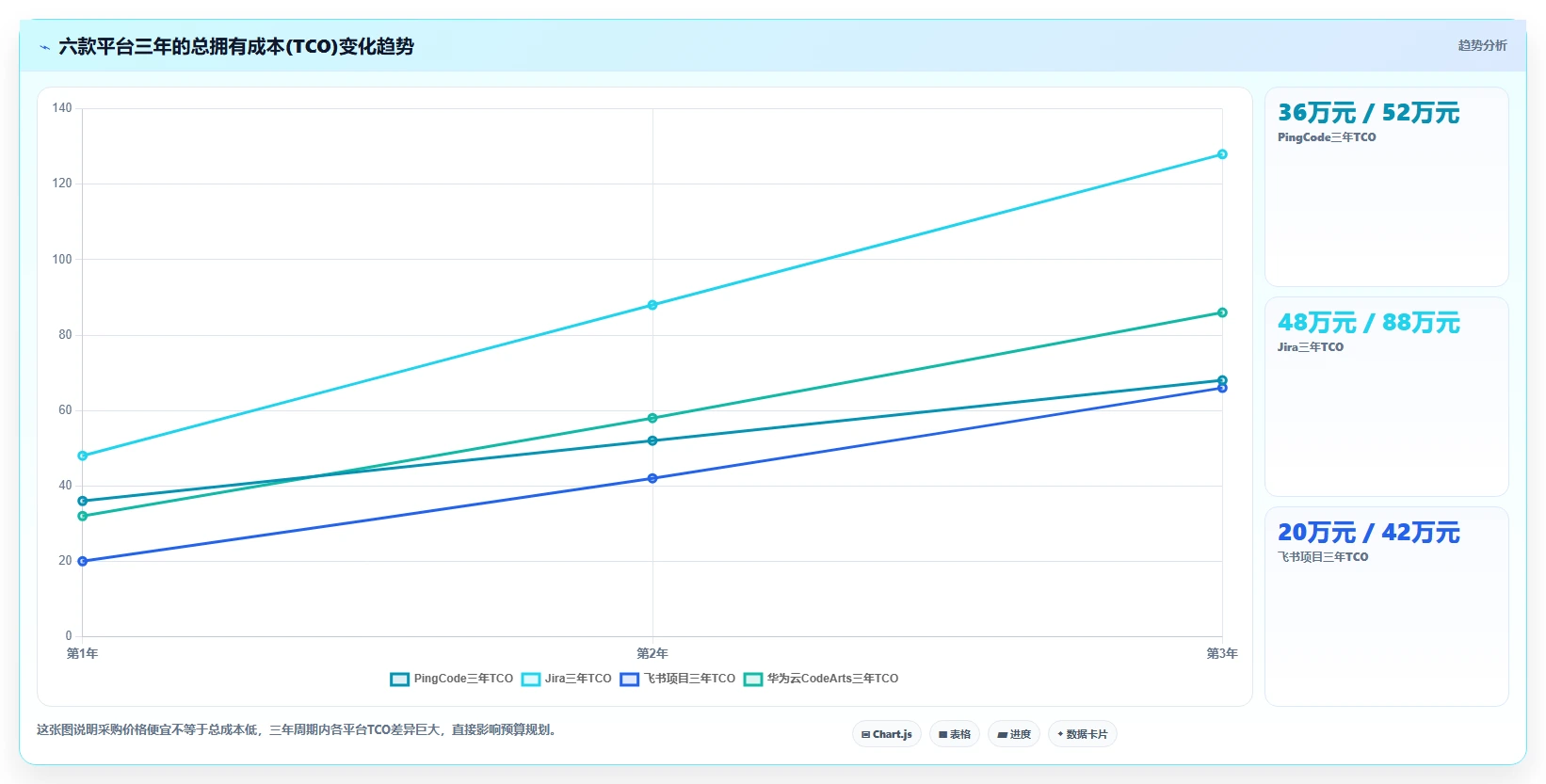Toggle 飞书项目三年TCO legend swatch
1546x784 pixels.
point(630,680)
